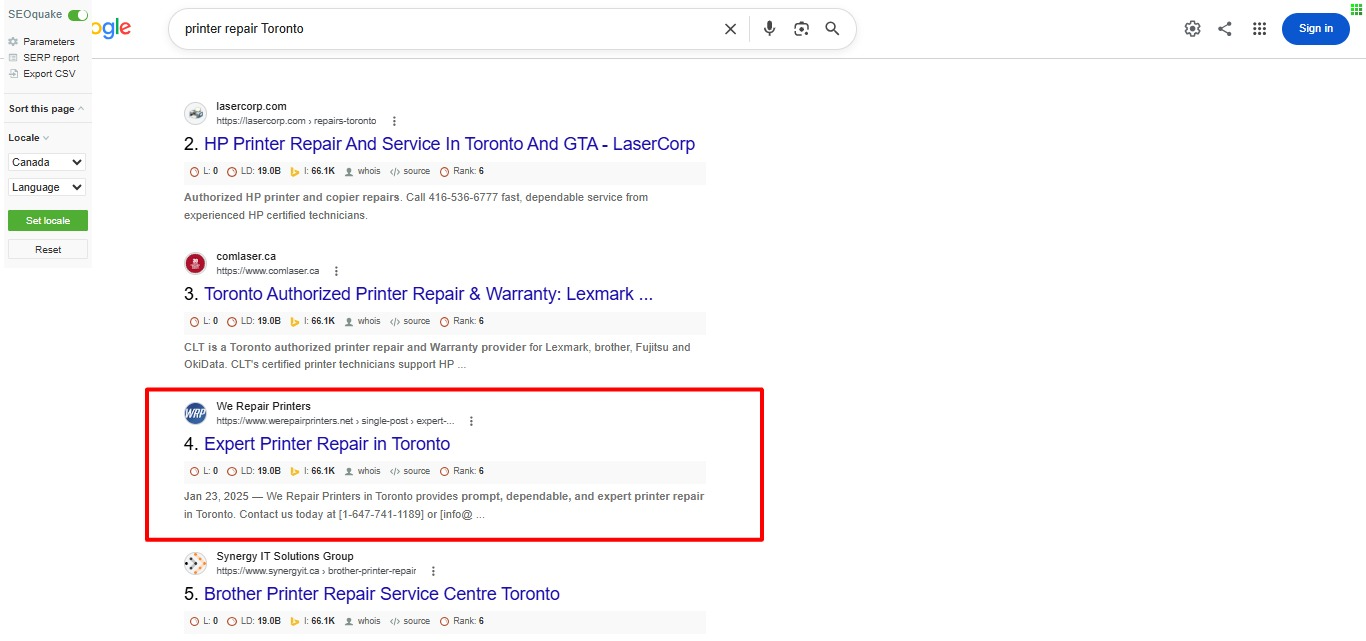View source for the Synergy IT result
The width and height of the screenshot is (1366, 641).
click(x=410, y=621)
